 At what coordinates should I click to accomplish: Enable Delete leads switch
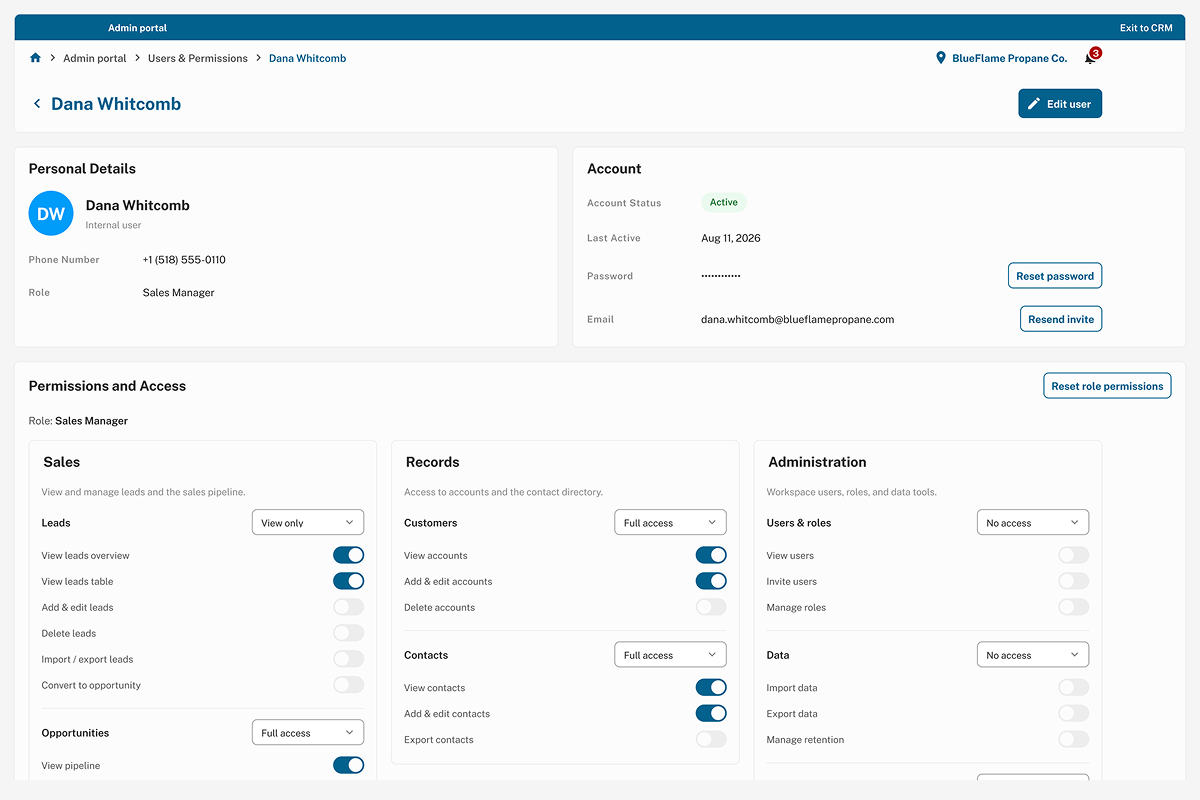349,633
